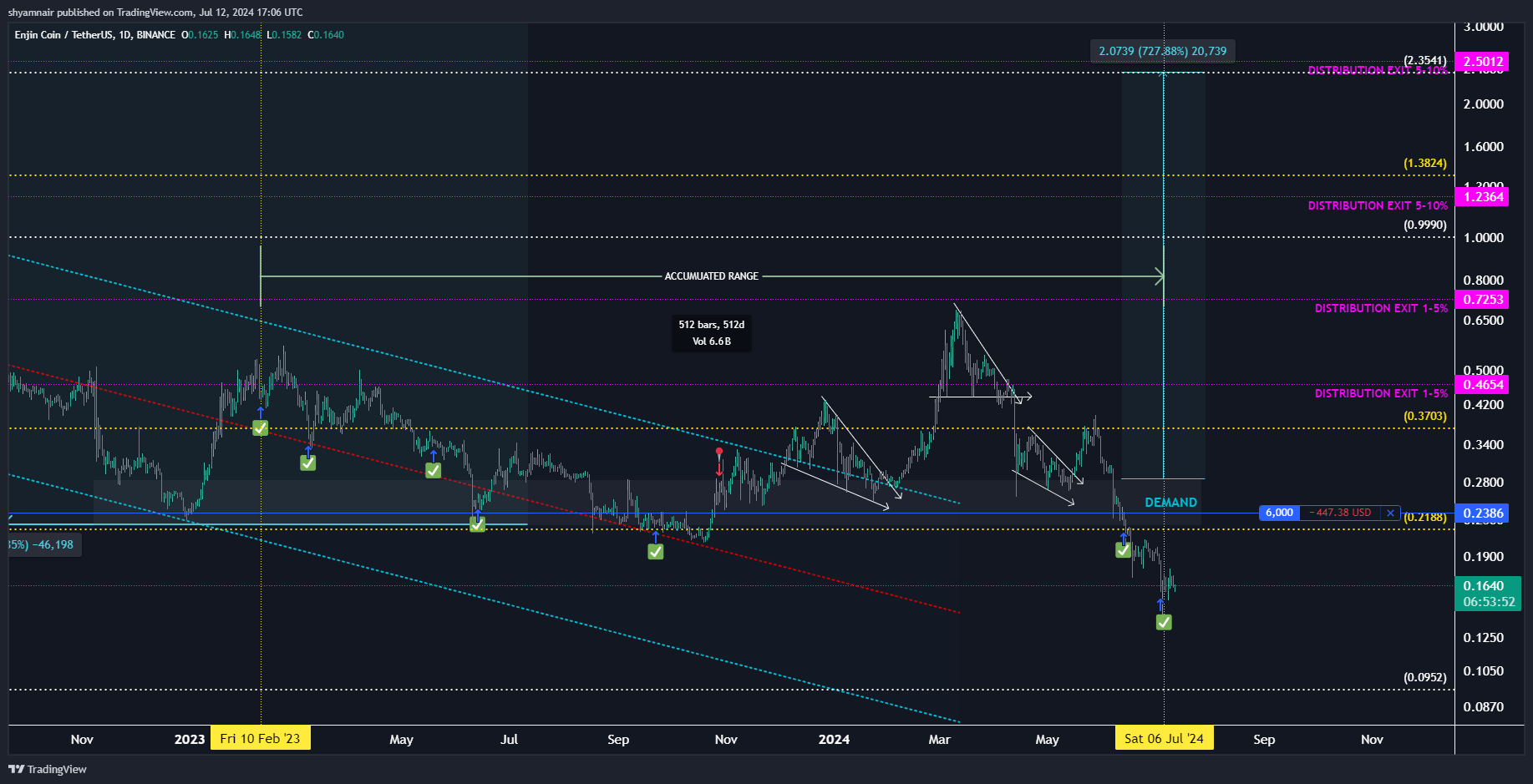Click the red down-arrow marker near Nov 2023

[x=719, y=462]
